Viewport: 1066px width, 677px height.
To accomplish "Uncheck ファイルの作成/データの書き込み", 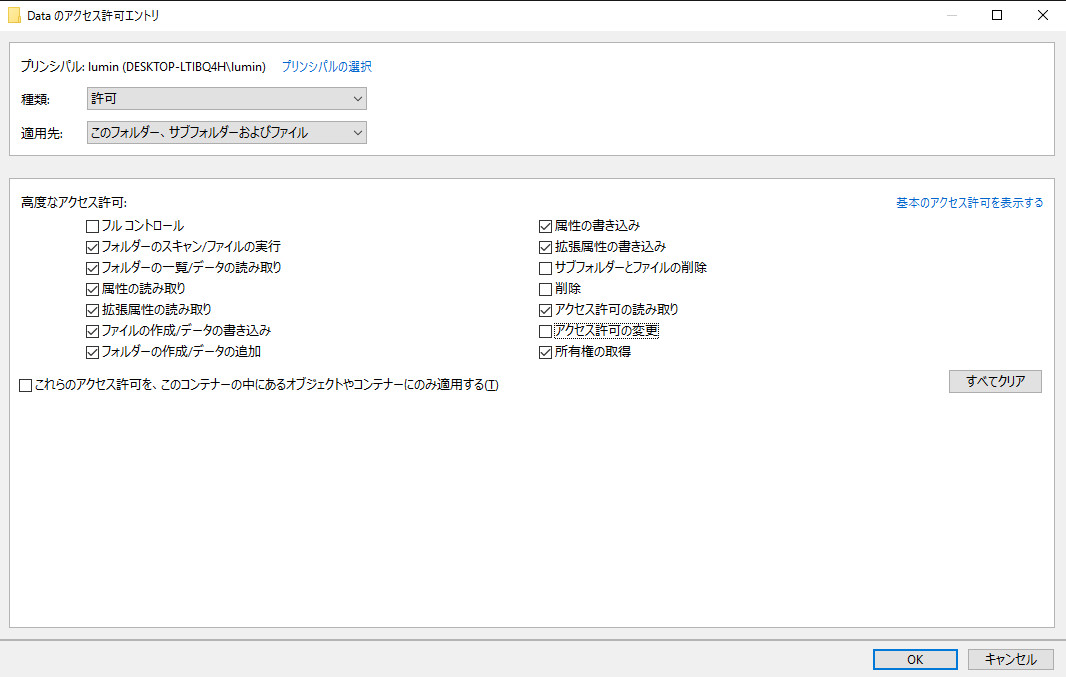I will coord(92,332).
